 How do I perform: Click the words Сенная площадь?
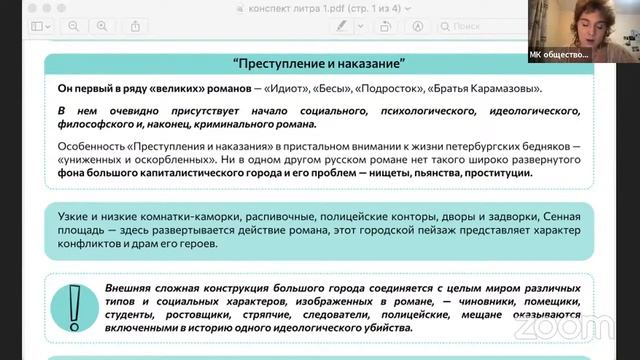tap(319, 223)
